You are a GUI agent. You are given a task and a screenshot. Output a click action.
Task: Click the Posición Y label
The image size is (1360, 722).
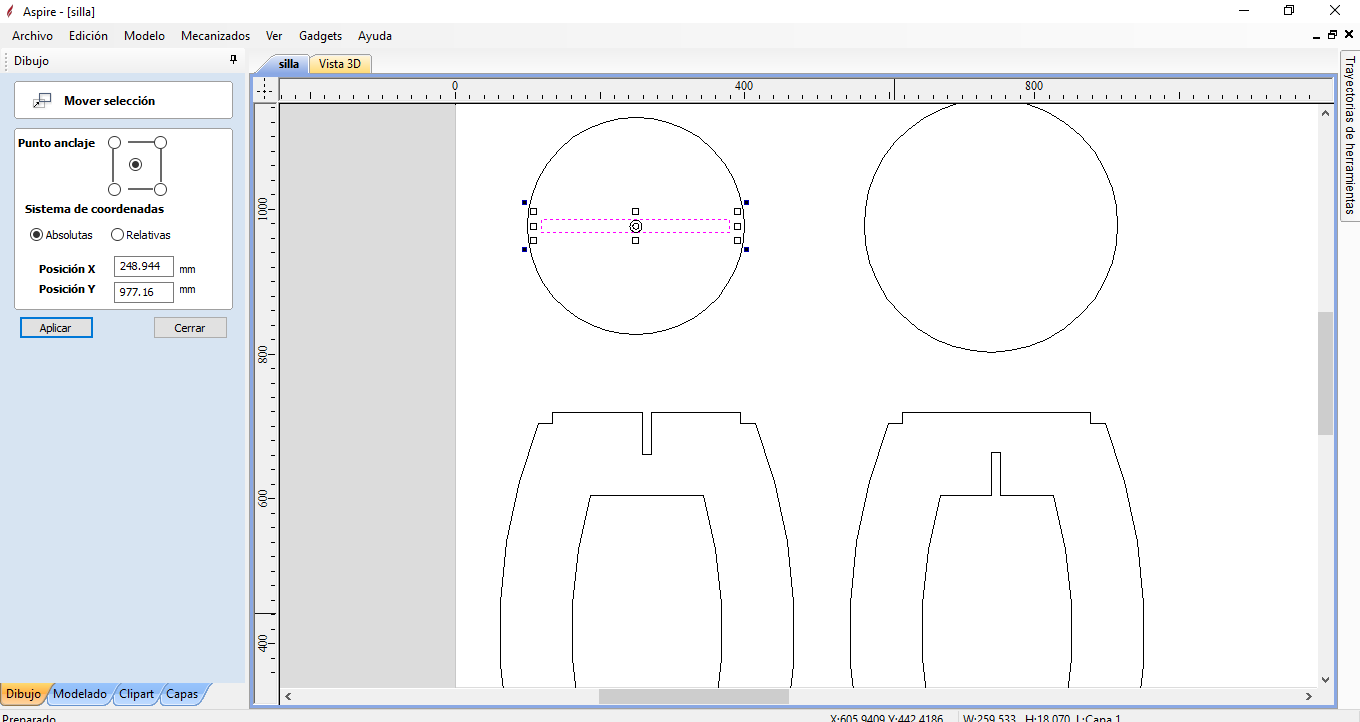coord(67,289)
